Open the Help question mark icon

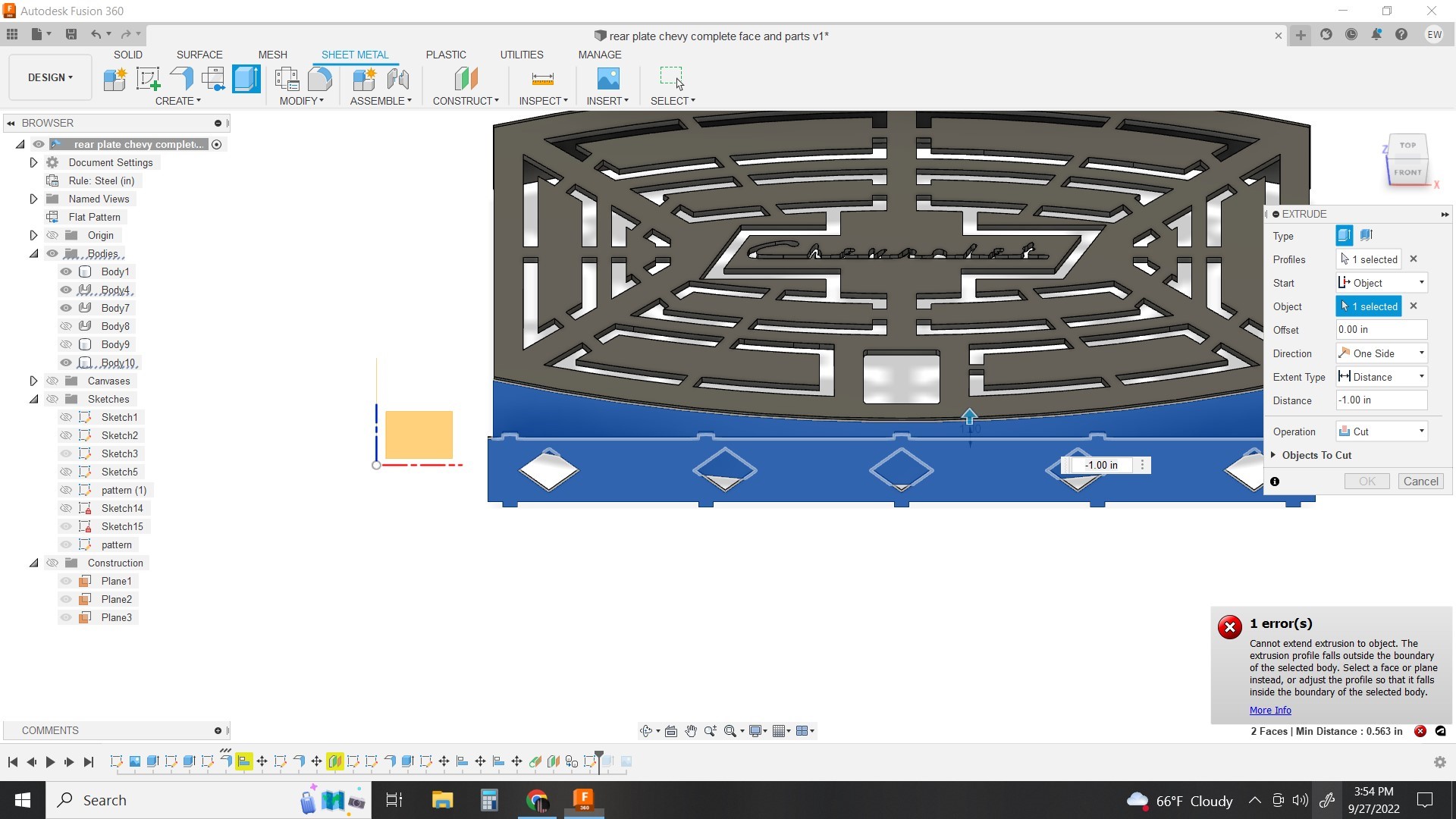1401,35
